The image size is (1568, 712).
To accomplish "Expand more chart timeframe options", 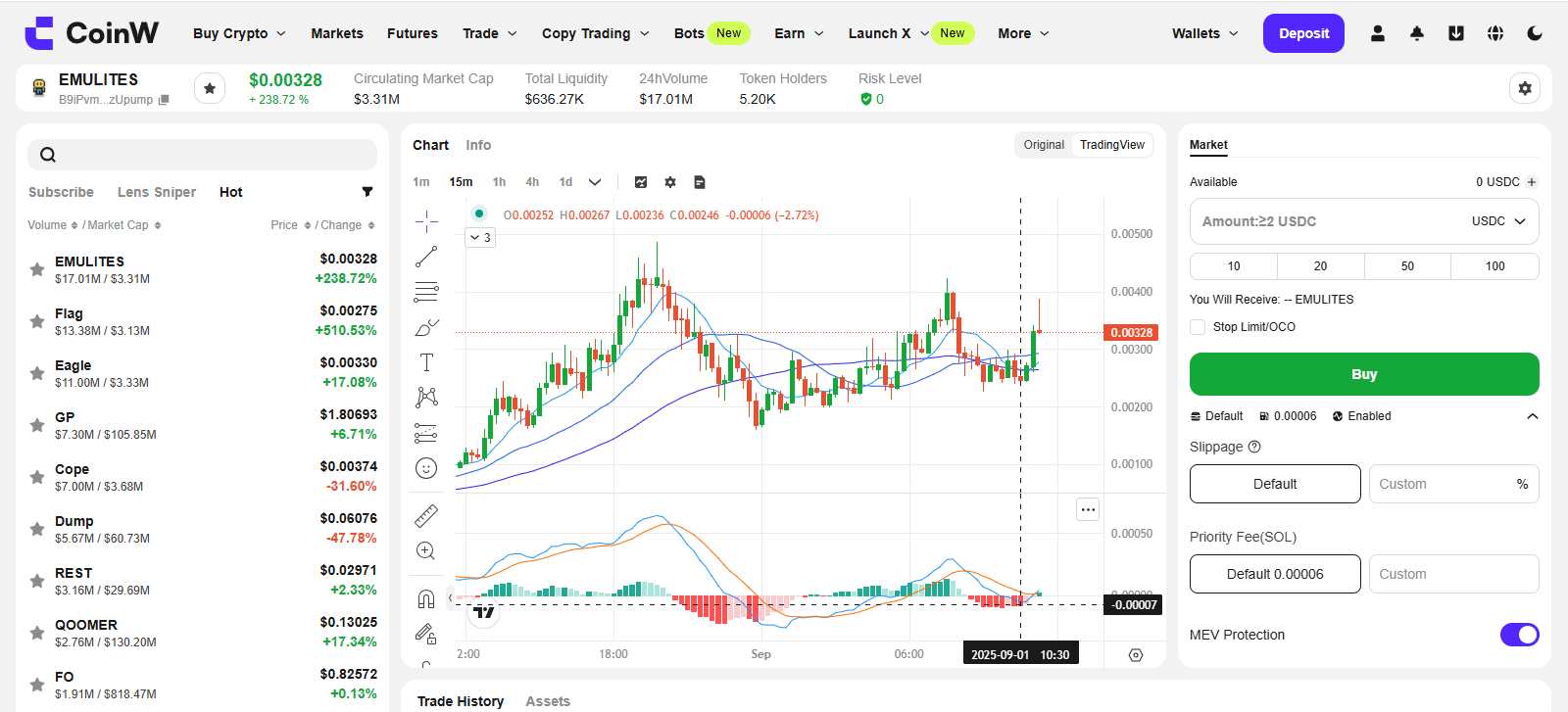I will pyautogui.click(x=595, y=182).
